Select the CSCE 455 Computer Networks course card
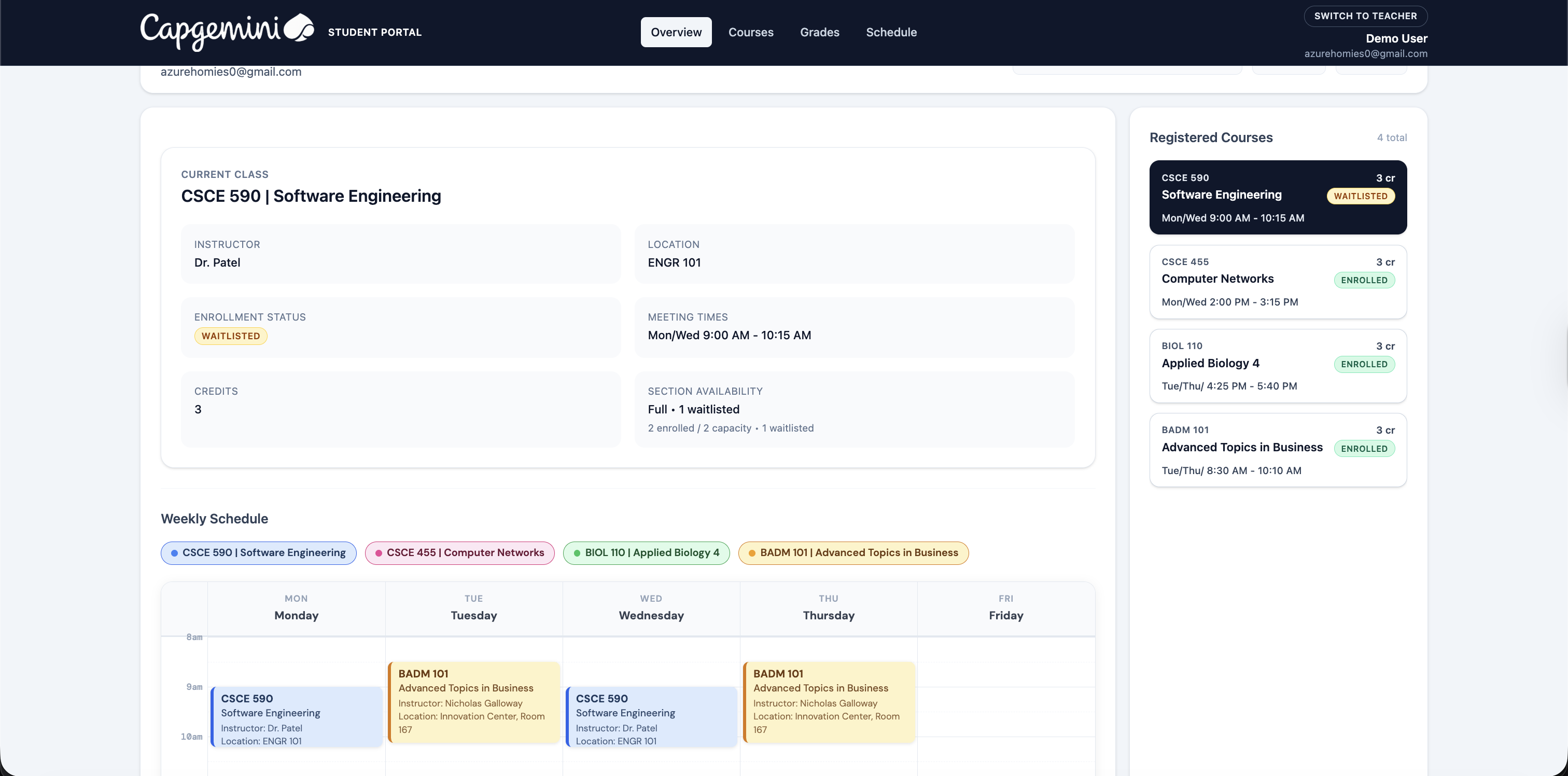 click(1278, 282)
